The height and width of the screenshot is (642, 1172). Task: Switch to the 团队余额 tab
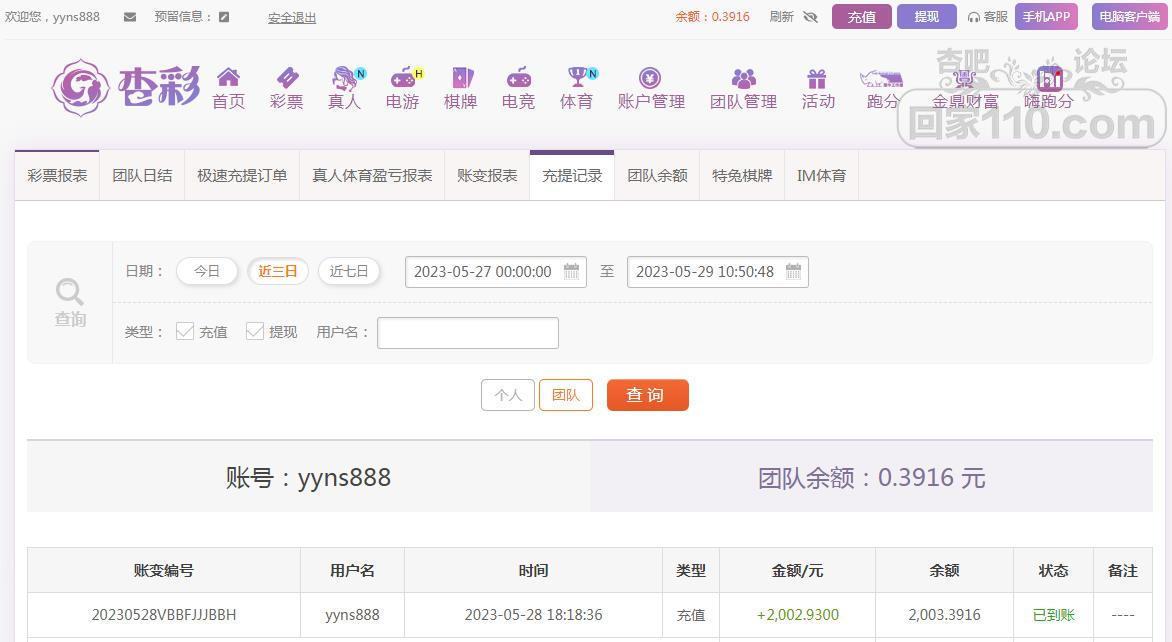[657, 176]
